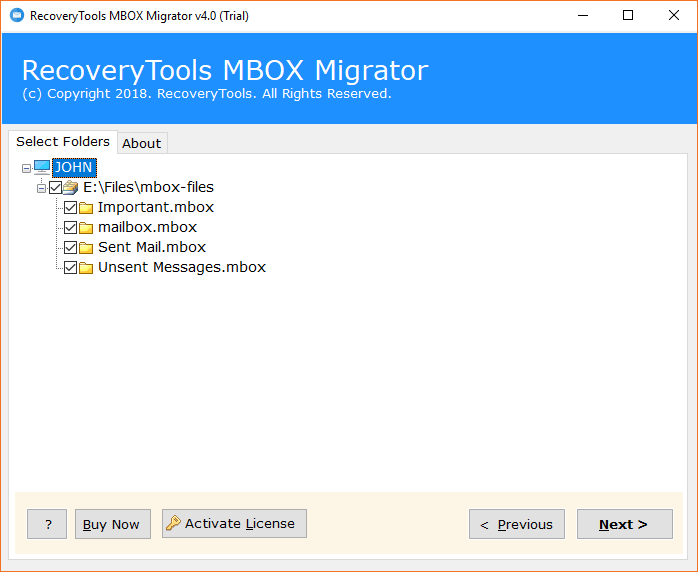Collapse the JOHN root node
This screenshot has width=698, height=572.
pyautogui.click(x=26, y=168)
